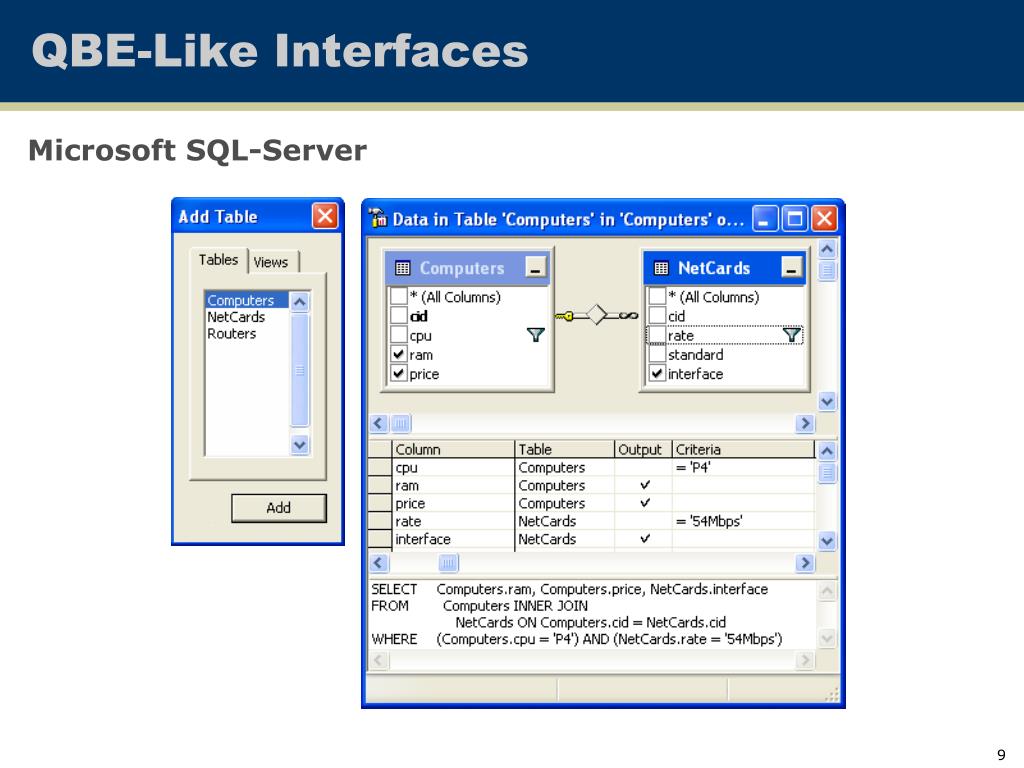The image size is (1024, 768).
Task: Click the key icon on the join line
Action: click(x=564, y=316)
